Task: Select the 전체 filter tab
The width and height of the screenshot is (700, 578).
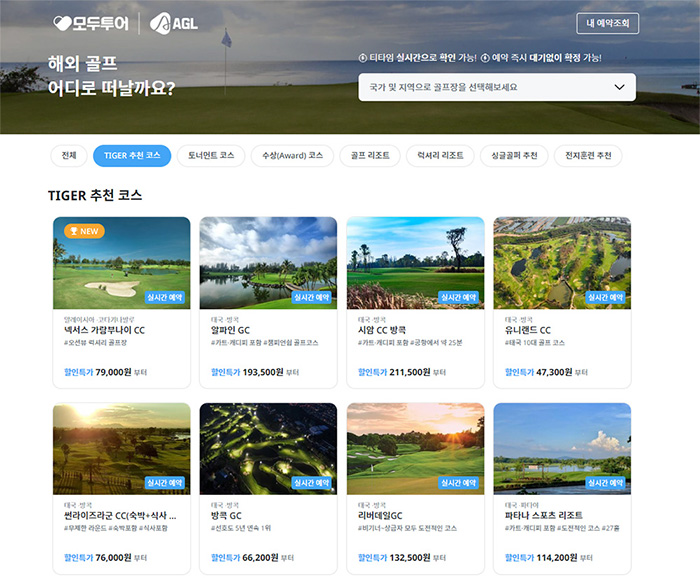Action: click(68, 156)
